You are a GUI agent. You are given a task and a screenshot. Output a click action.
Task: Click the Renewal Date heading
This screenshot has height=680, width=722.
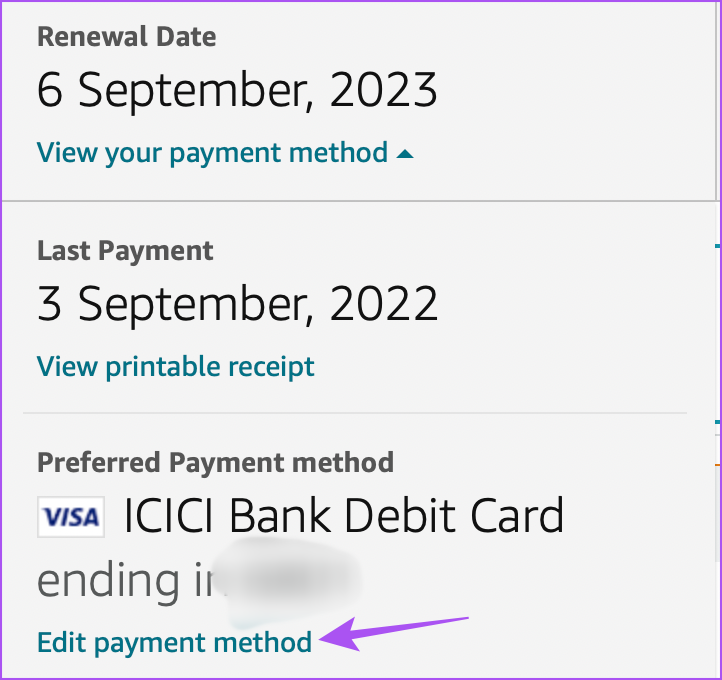(x=127, y=37)
